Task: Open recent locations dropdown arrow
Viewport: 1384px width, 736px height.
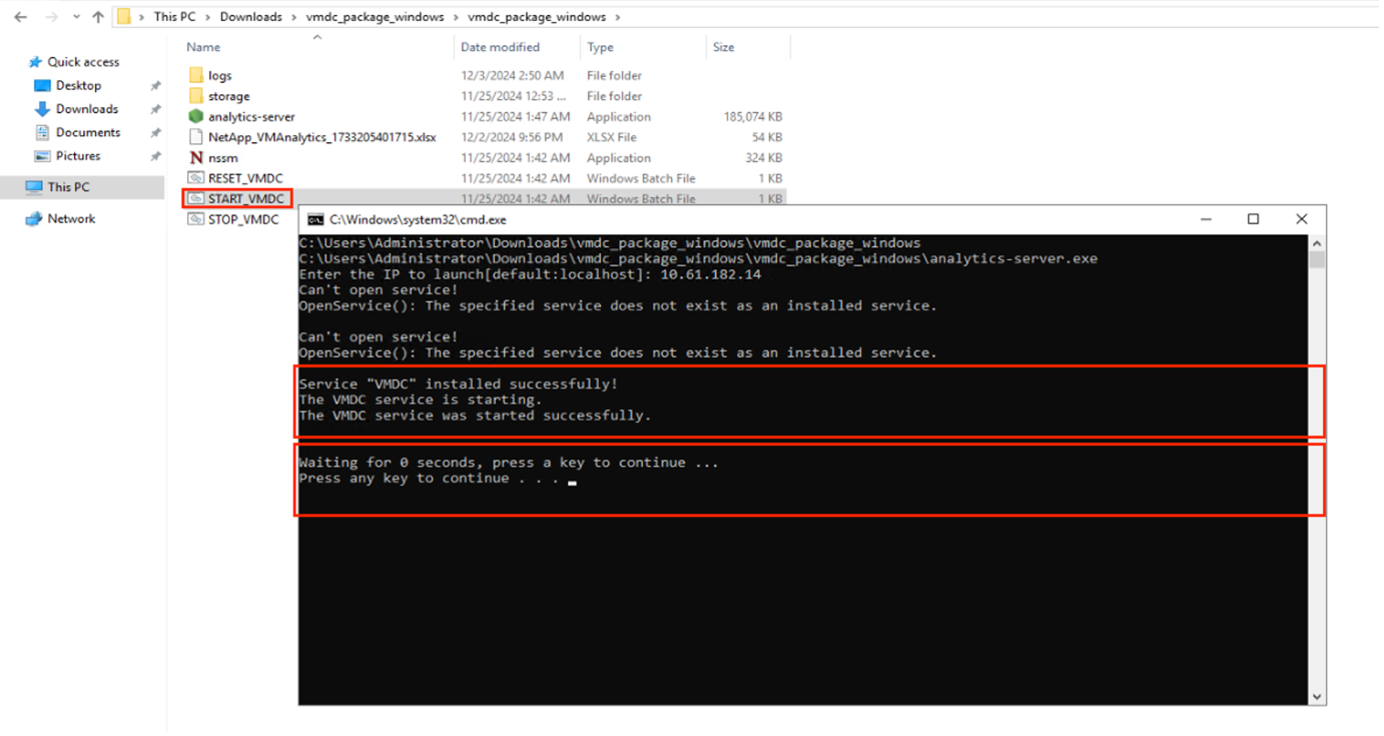Action: click(x=76, y=17)
